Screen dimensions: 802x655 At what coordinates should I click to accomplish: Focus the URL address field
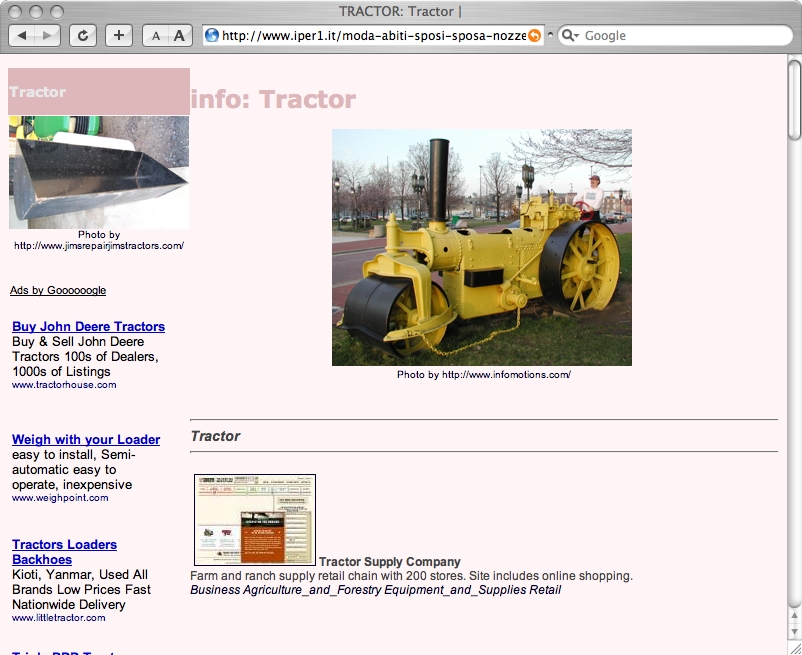[370, 36]
